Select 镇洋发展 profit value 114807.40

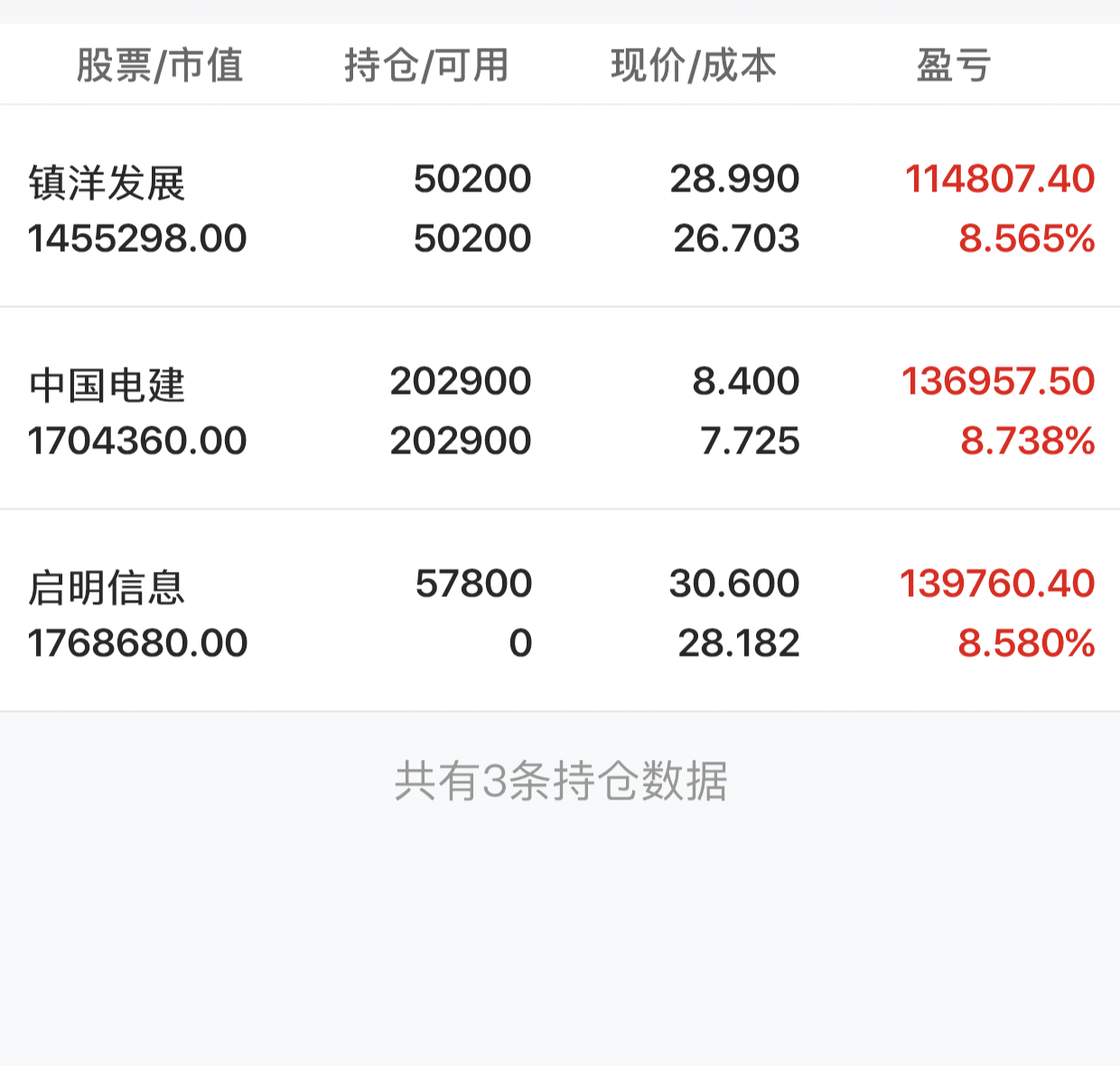(1000, 179)
